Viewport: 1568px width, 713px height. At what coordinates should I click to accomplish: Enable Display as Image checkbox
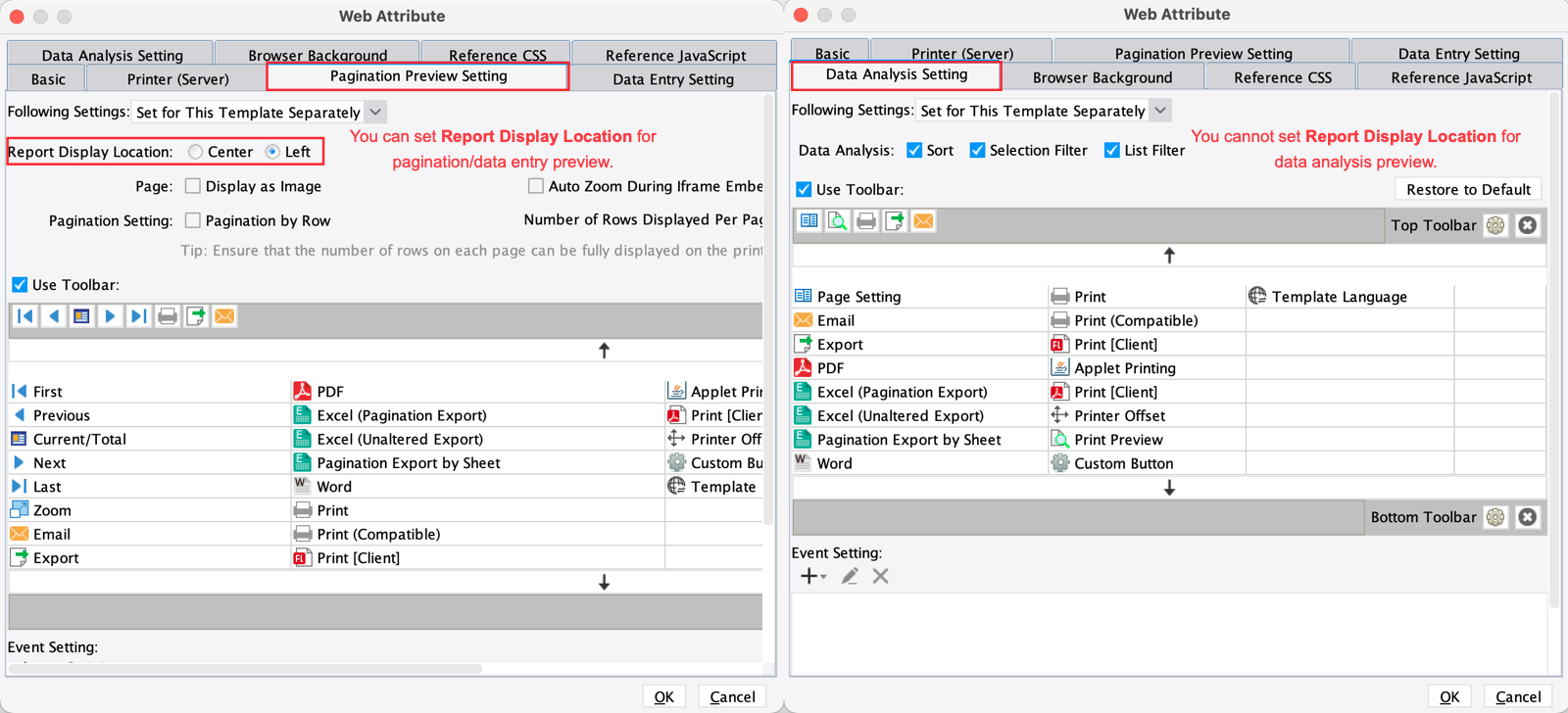193,186
